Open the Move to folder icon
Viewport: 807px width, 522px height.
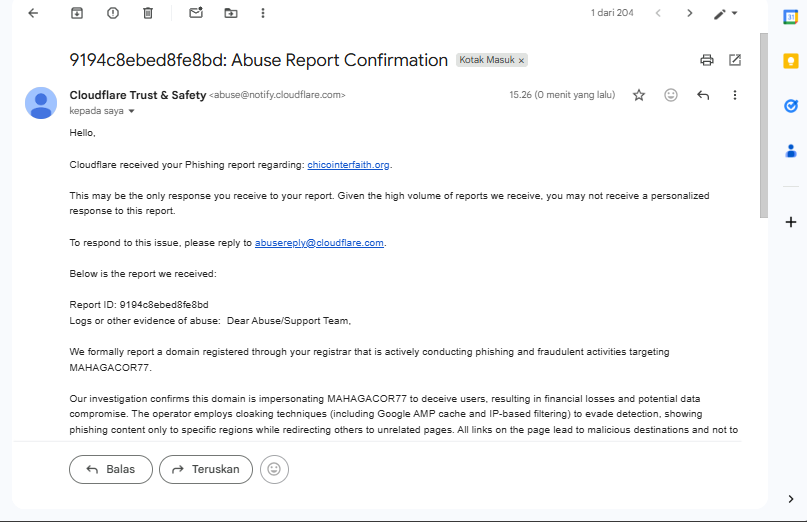click(x=231, y=13)
